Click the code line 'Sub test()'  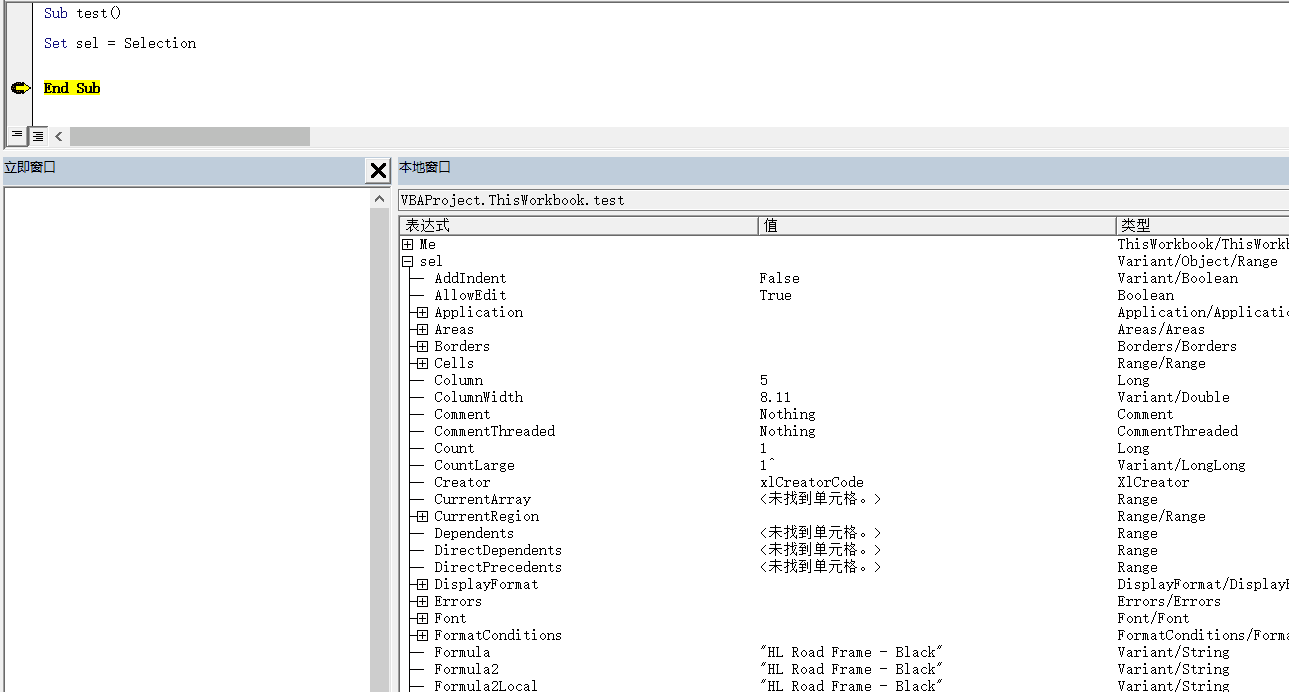coord(82,14)
